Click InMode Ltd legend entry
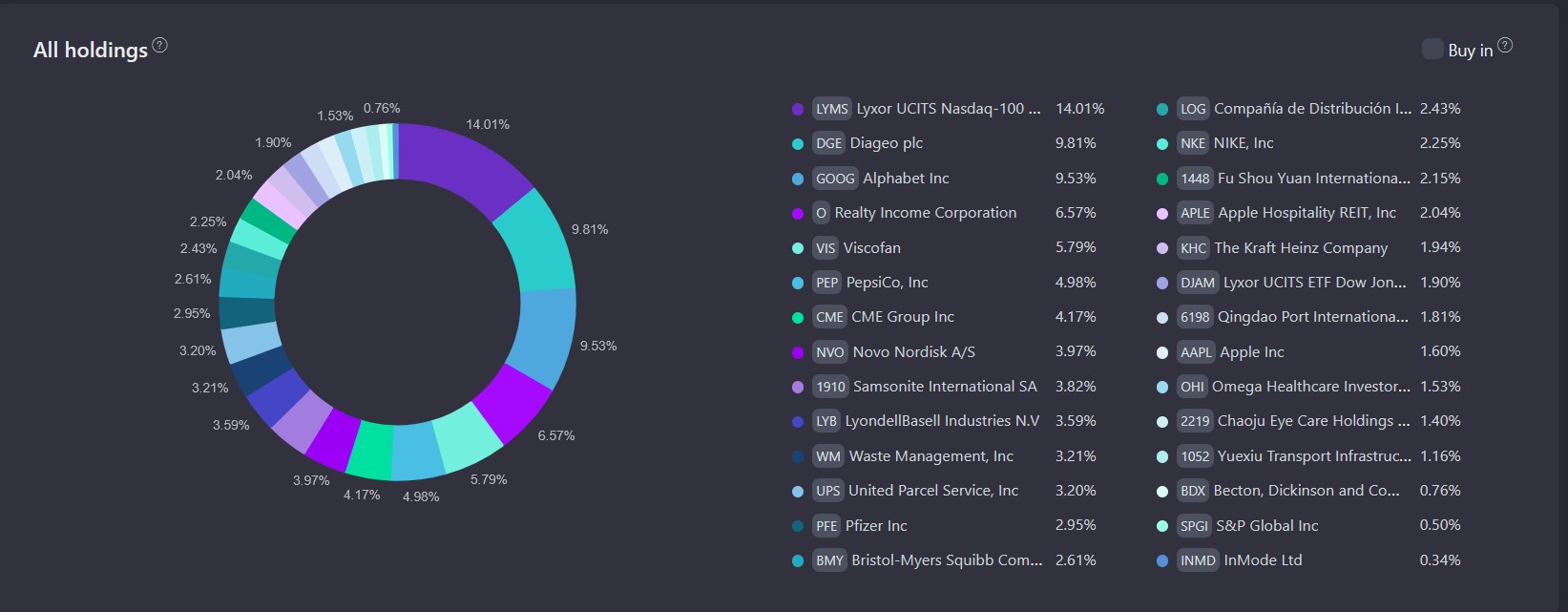The width and height of the screenshot is (1568, 612). [x=1262, y=560]
